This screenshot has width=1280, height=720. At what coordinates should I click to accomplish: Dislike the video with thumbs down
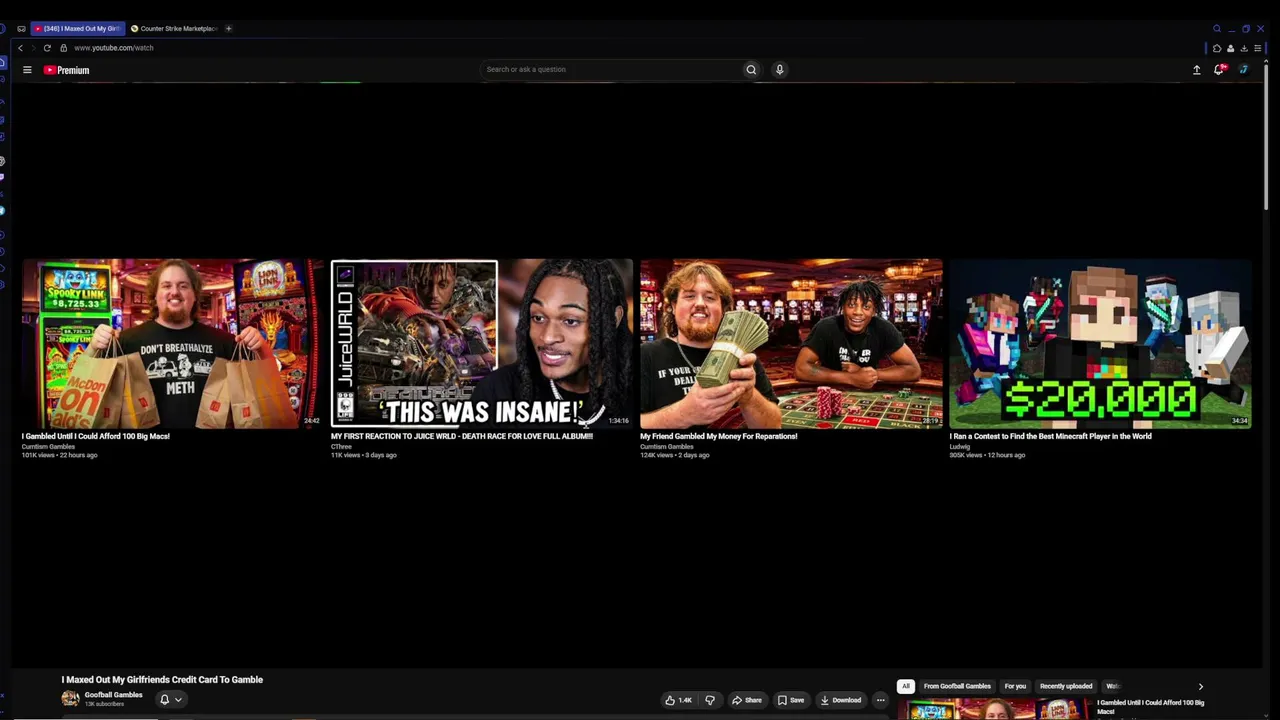tap(710, 700)
